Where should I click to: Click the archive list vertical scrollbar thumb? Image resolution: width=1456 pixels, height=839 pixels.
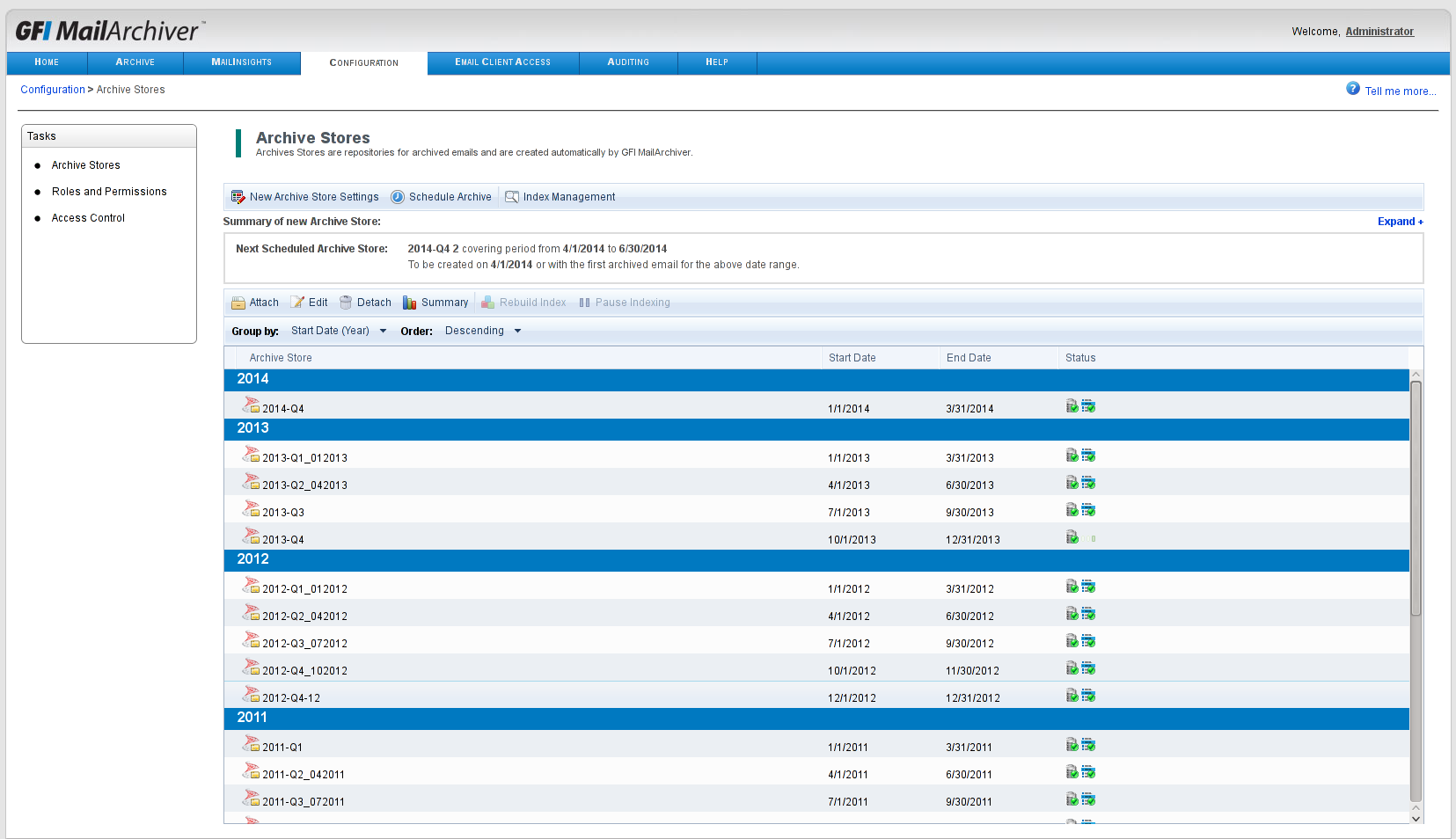pos(1416,499)
